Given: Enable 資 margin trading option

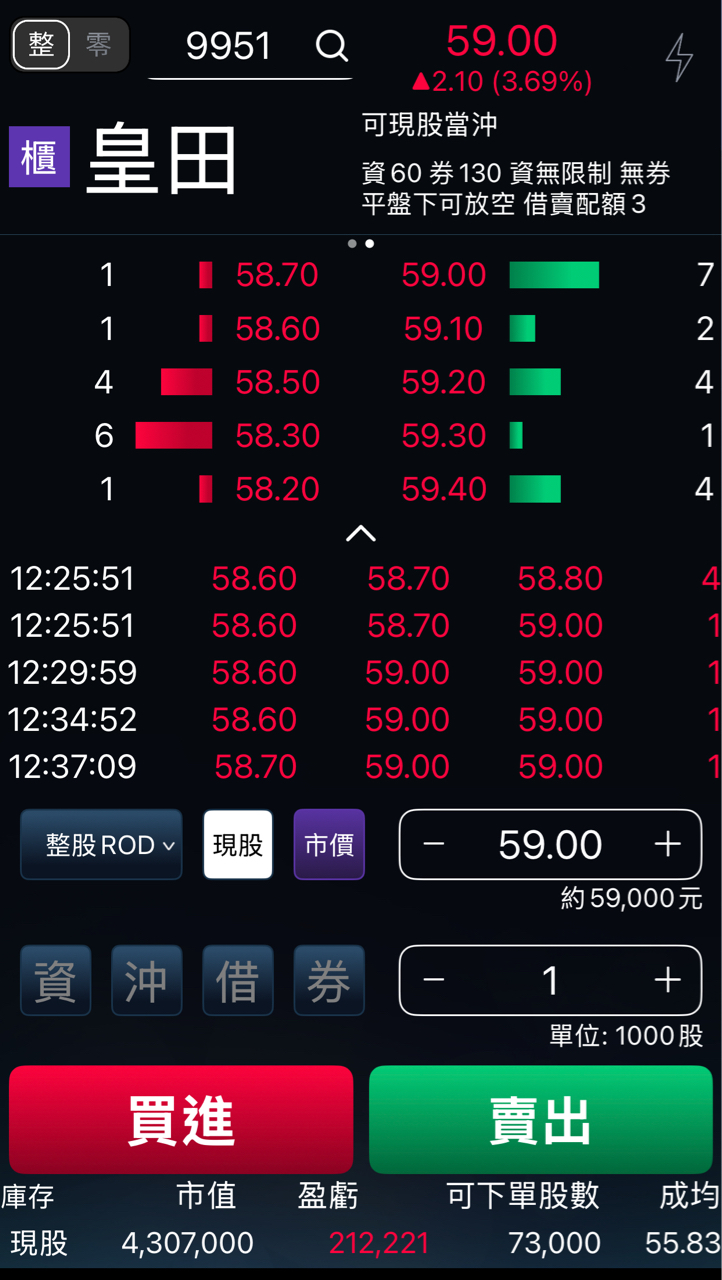Looking at the screenshot, I should coord(55,981).
